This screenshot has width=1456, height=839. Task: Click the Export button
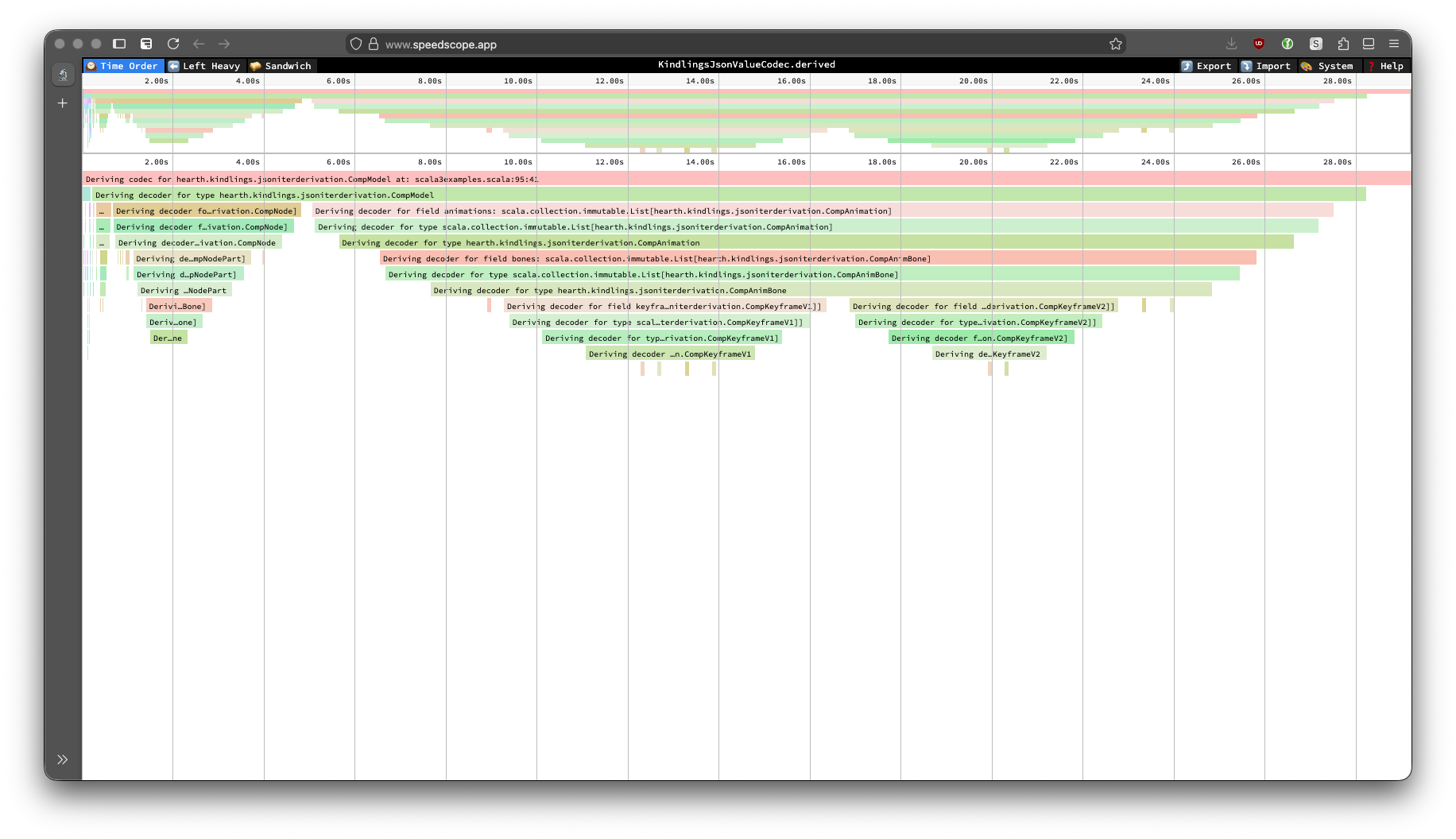tap(1206, 66)
